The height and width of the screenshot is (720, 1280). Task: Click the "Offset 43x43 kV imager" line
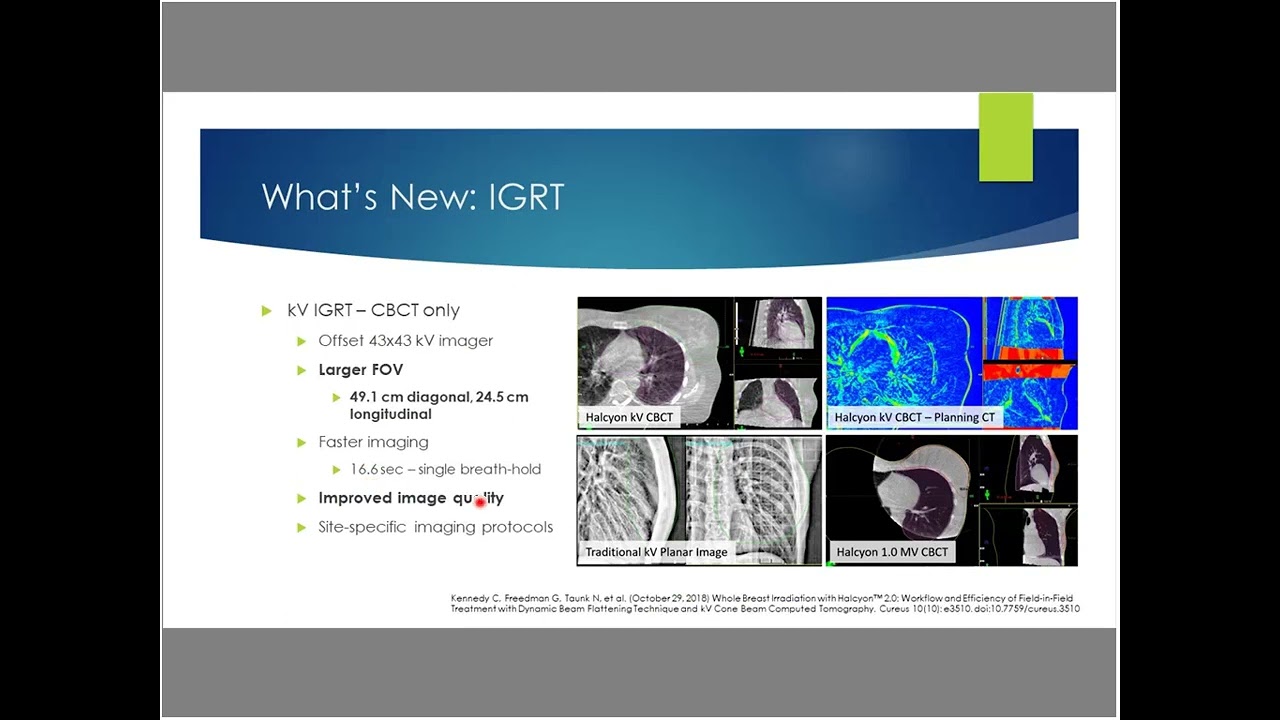click(x=406, y=341)
